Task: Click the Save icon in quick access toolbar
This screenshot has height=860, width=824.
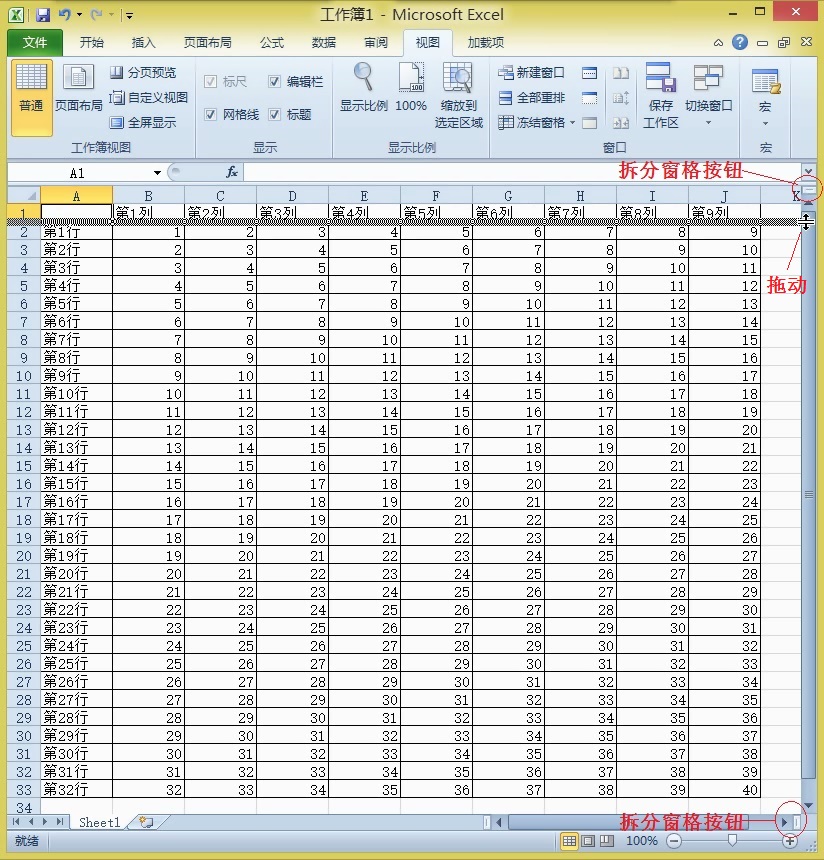Action: click(43, 15)
